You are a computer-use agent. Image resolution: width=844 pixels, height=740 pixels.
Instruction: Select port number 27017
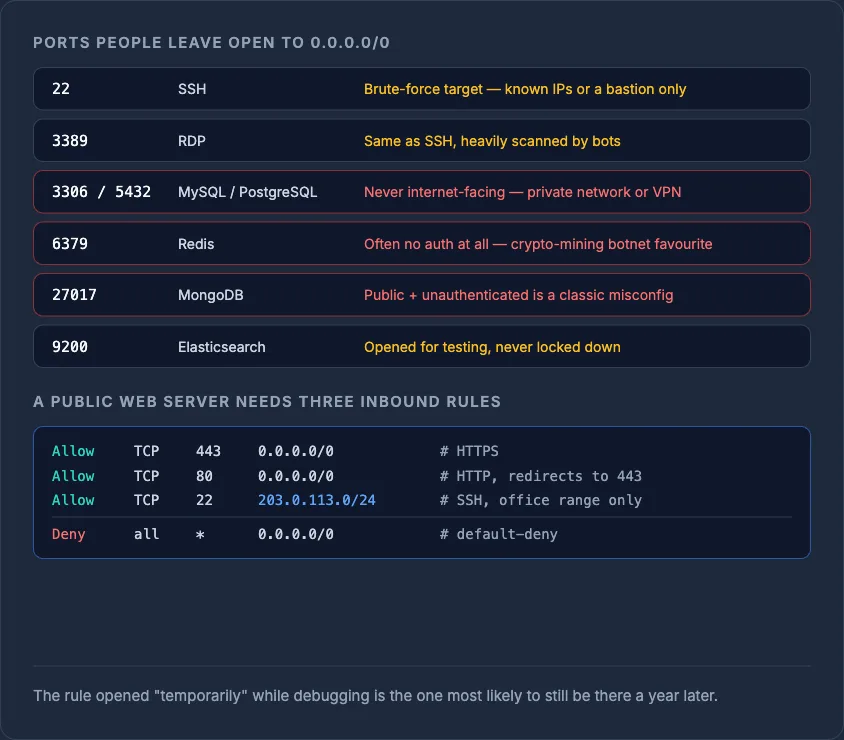click(74, 295)
